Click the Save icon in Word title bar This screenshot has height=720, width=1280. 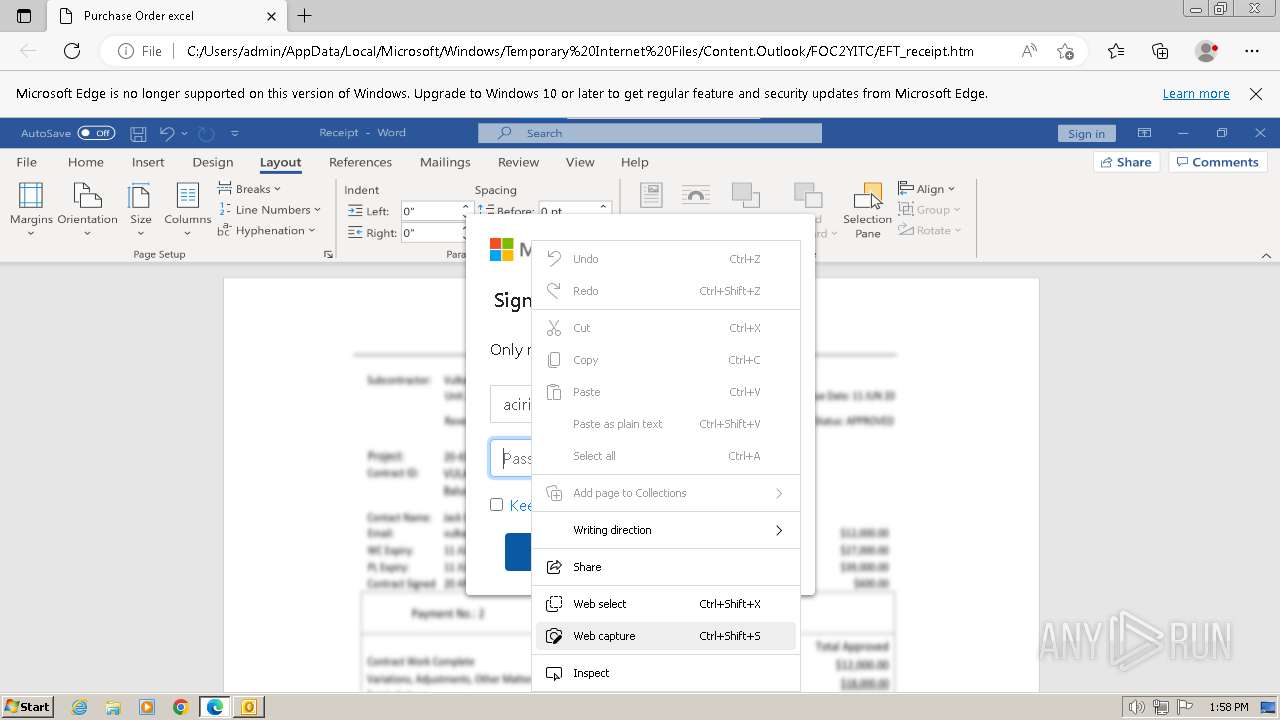139,133
